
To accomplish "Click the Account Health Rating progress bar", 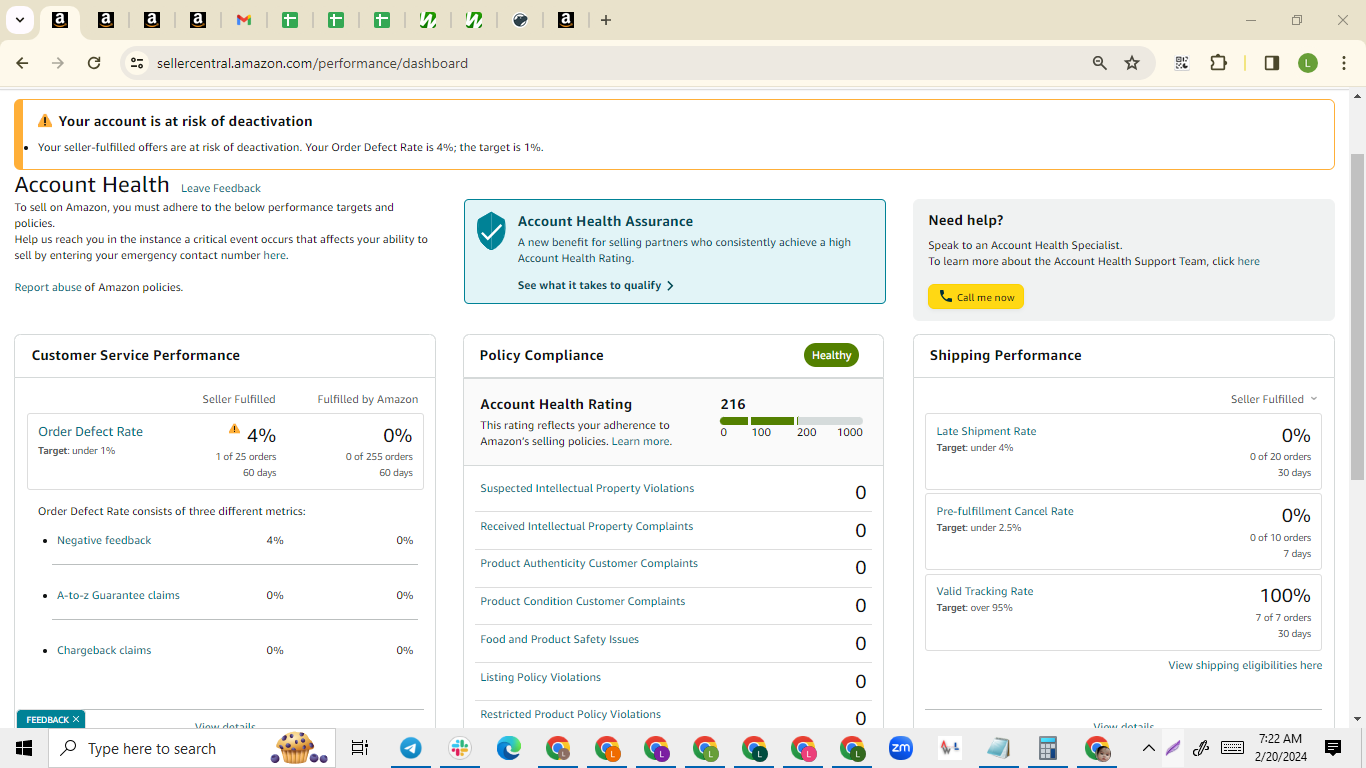I will [791, 421].
